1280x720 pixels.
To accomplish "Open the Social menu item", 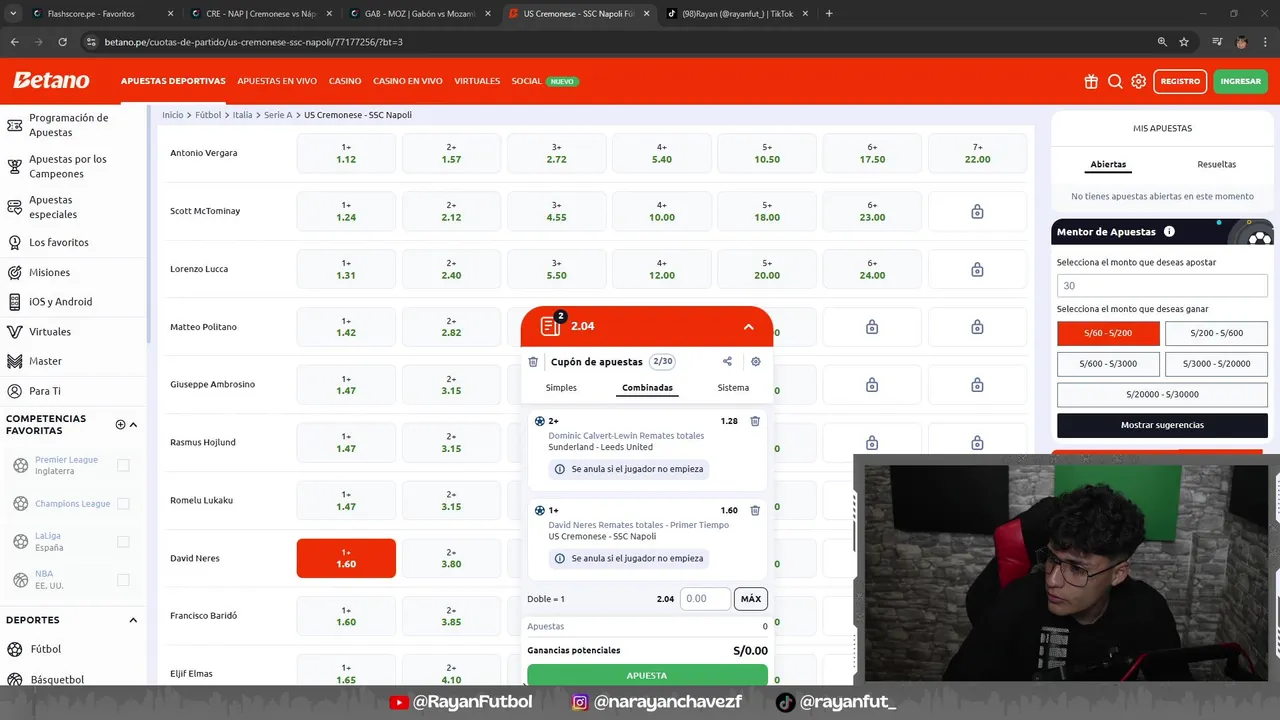I will (545, 81).
